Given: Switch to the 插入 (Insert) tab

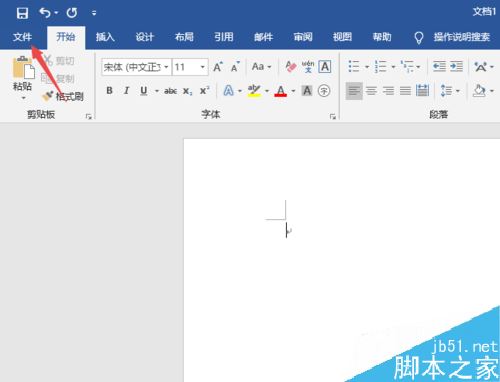Looking at the screenshot, I should point(105,37).
